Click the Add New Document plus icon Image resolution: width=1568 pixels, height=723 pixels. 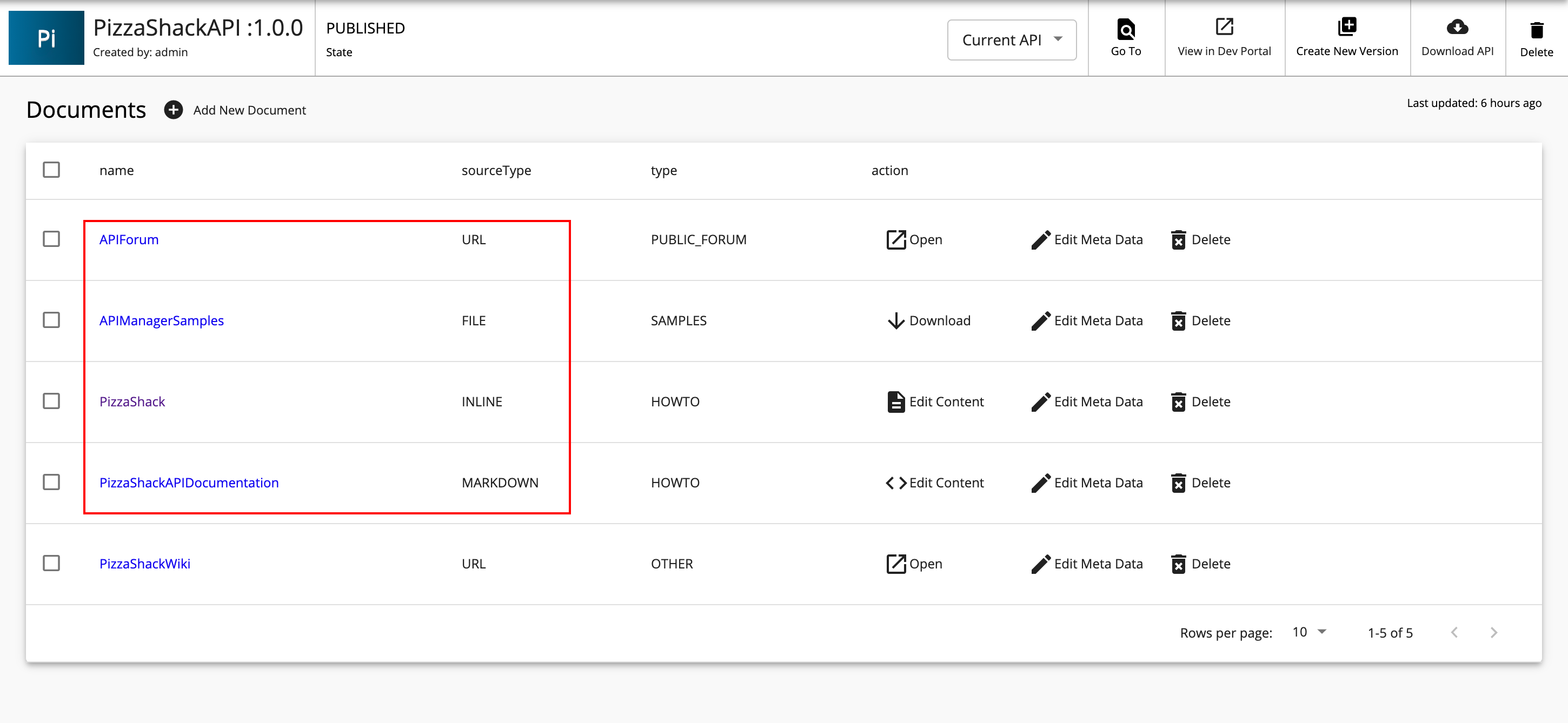coord(174,110)
